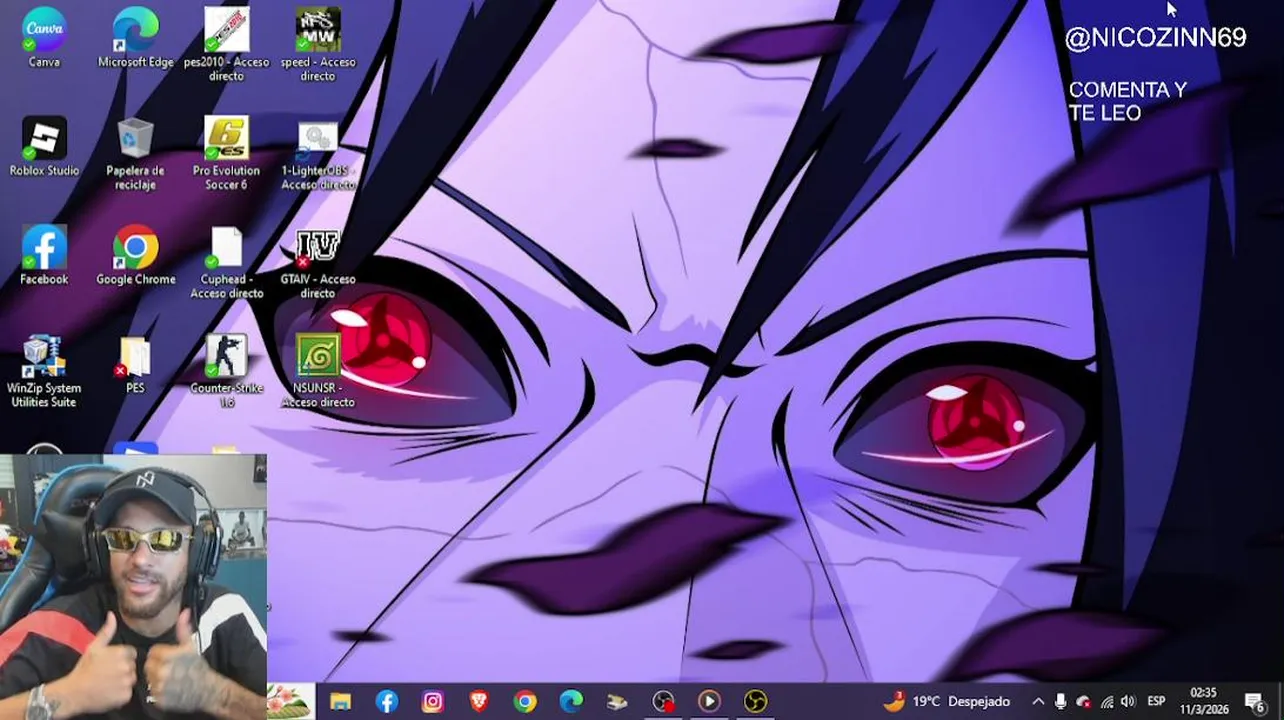Viewport: 1284px width, 720px height.
Task: Switch to the recording app with red dot
Action: pyautogui.click(x=663, y=701)
